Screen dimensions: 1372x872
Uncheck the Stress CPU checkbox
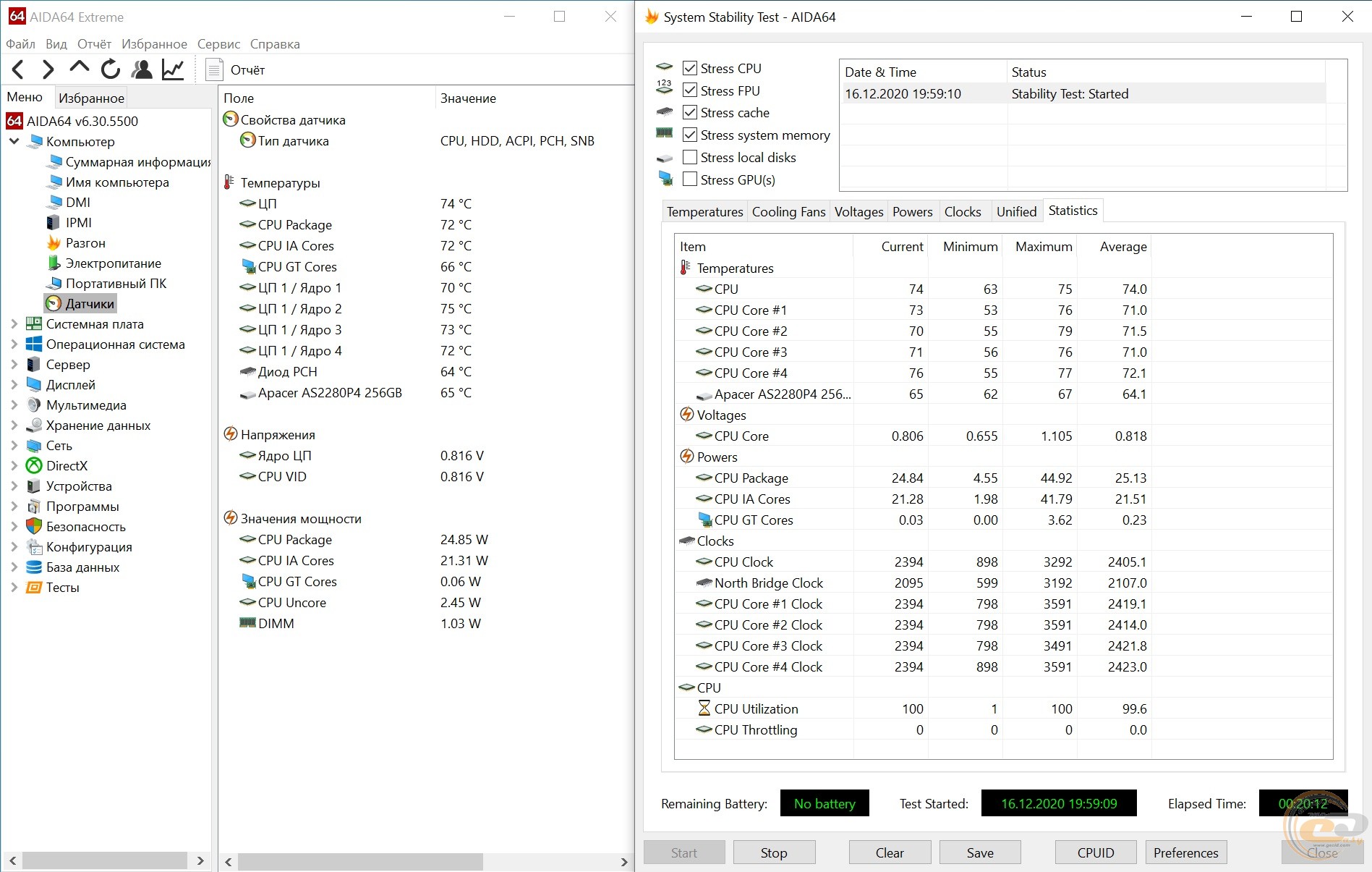coord(690,68)
